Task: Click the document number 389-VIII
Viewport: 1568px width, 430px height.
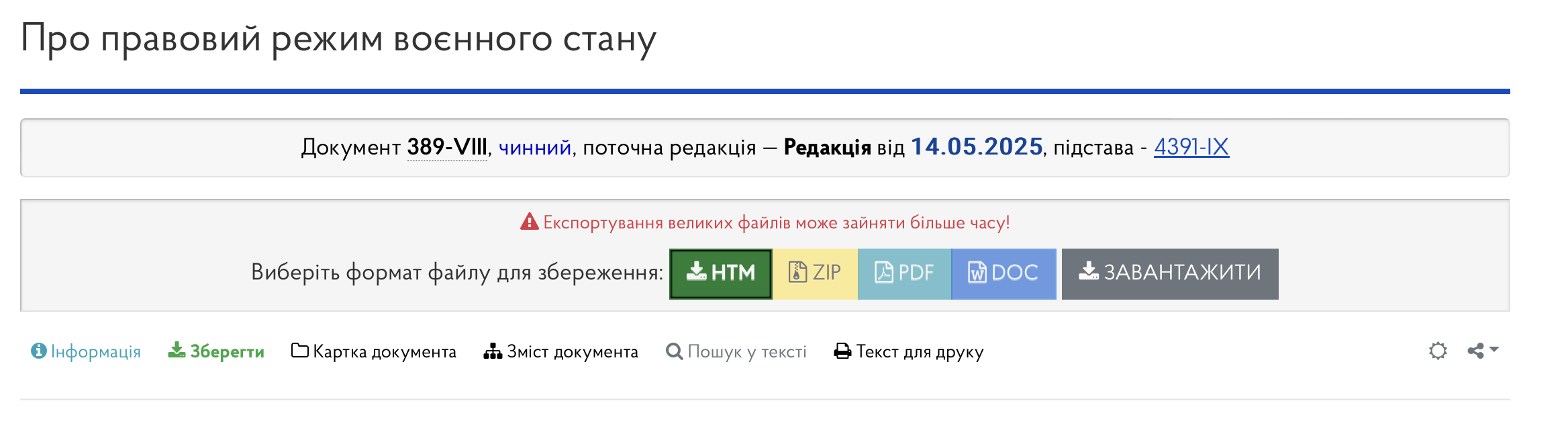Action: coord(447,146)
